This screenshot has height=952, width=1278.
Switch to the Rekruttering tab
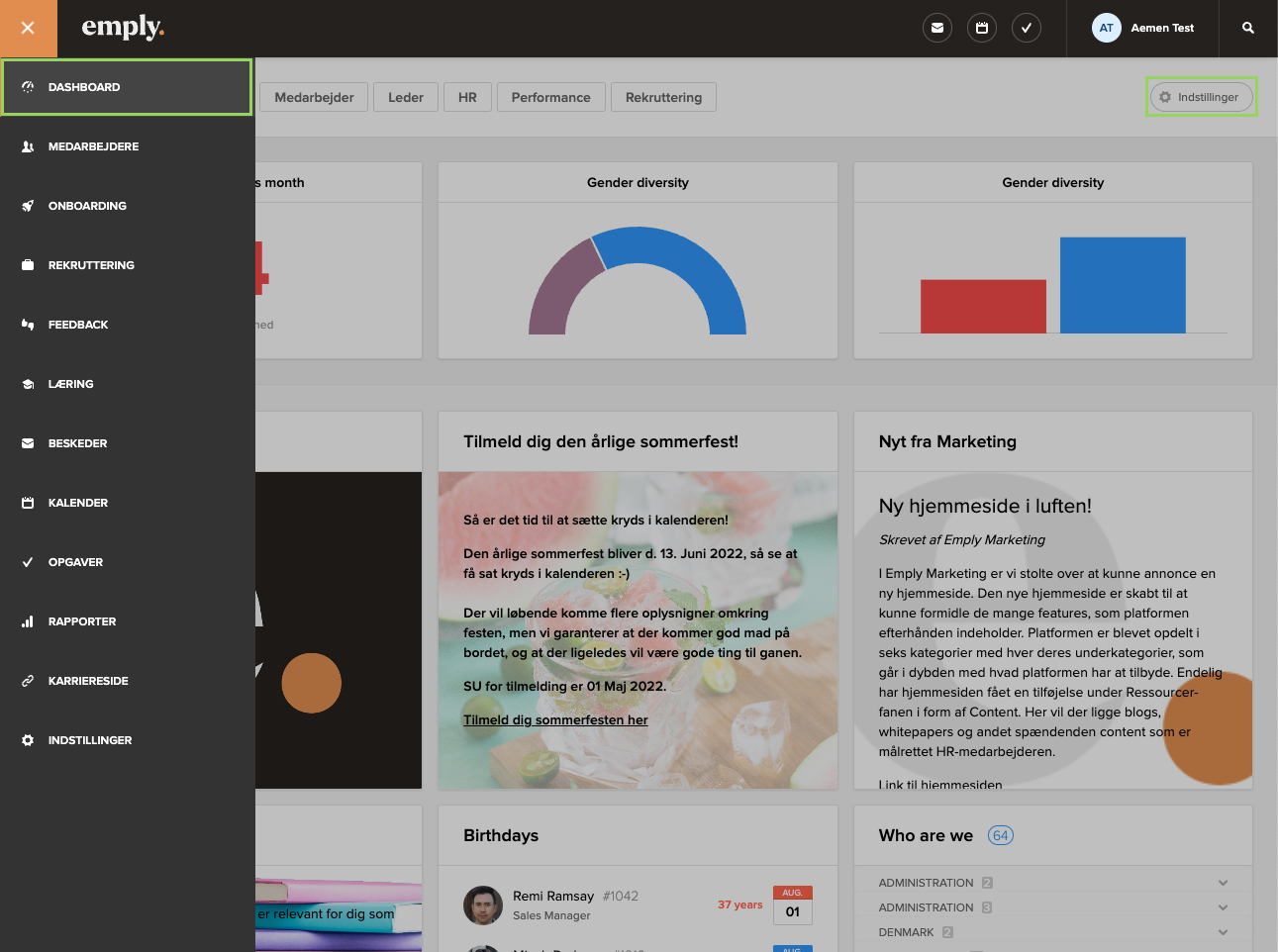tap(663, 97)
